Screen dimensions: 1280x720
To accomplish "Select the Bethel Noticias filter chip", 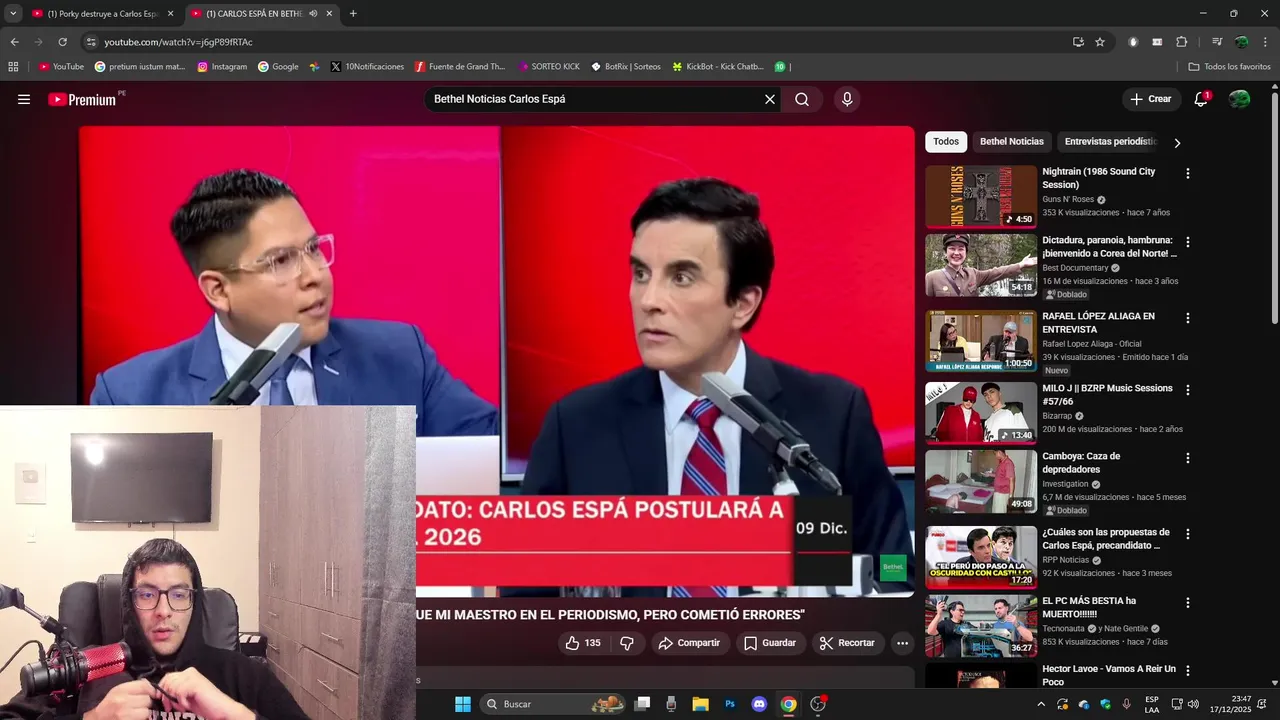I will [1011, 142].
